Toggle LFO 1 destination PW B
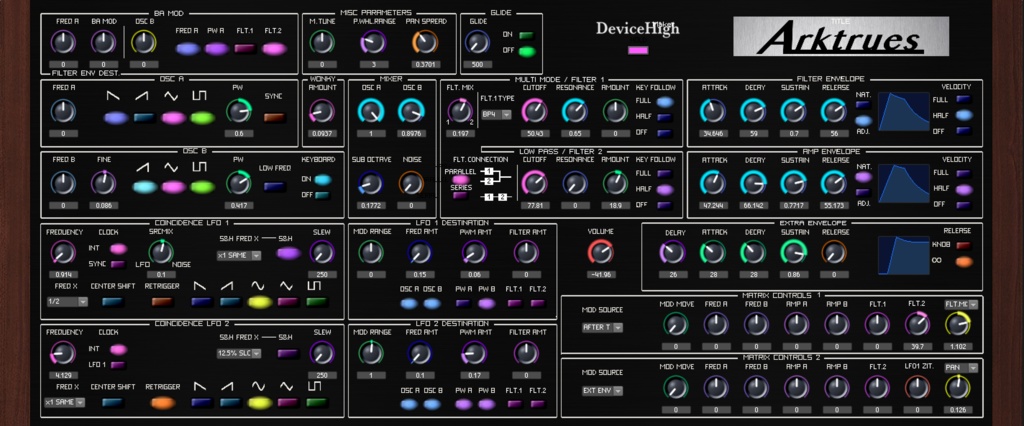Viewport: 1024px width, 426px height. point(486,303)
